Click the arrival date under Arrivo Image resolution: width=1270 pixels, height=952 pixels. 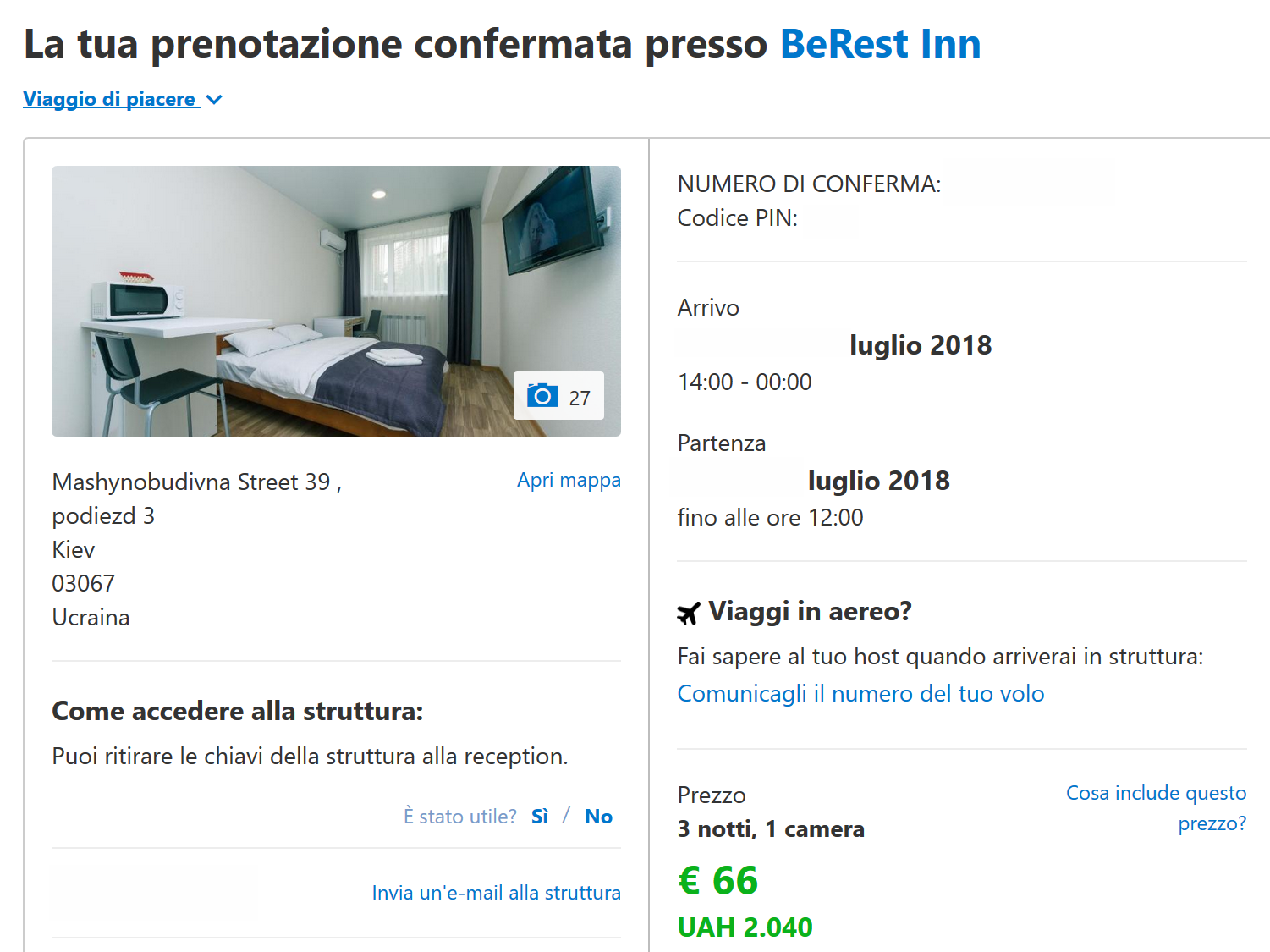coord(919,345)
